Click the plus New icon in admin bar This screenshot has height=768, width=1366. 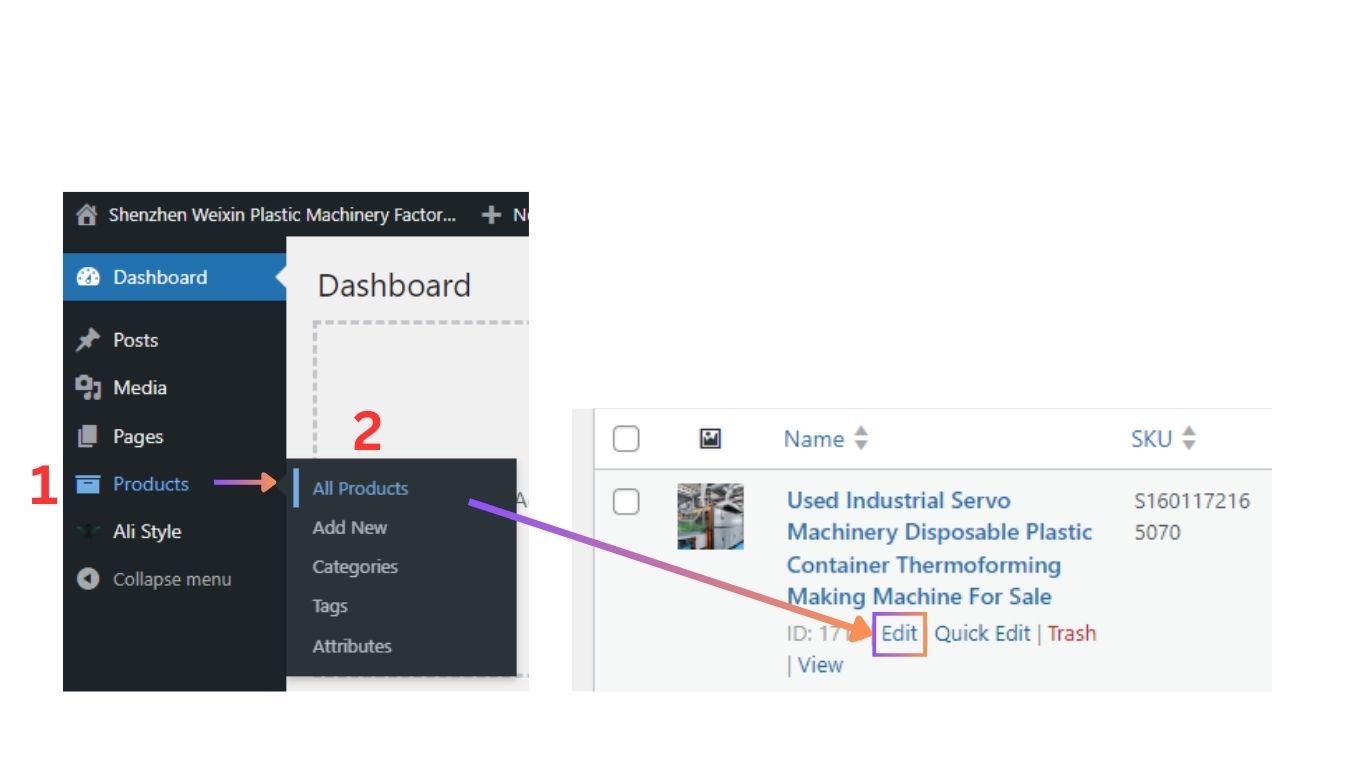pyautogui.click(x=490, y=215)
